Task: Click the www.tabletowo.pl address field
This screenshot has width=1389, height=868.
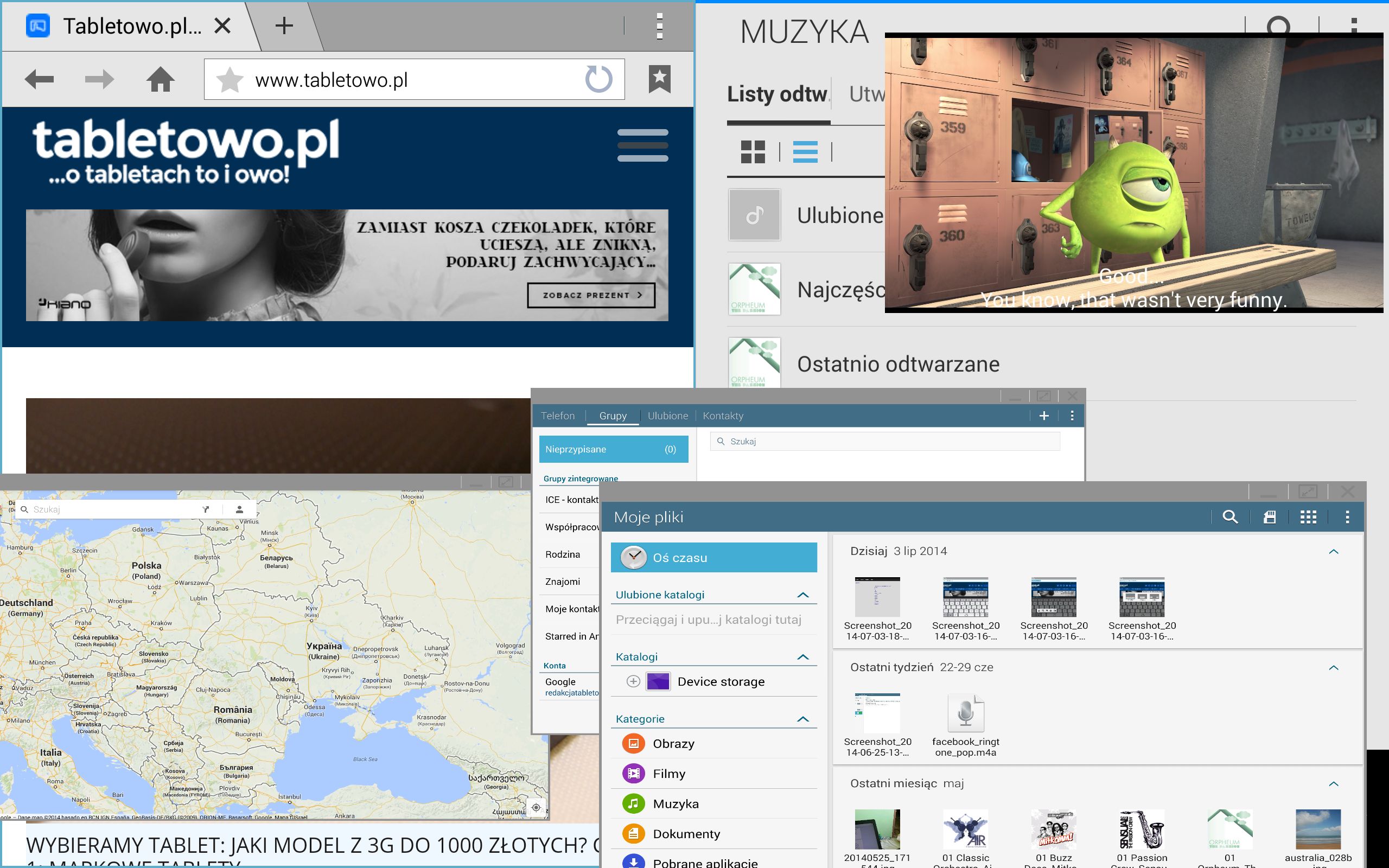Action: coord(414,79)
